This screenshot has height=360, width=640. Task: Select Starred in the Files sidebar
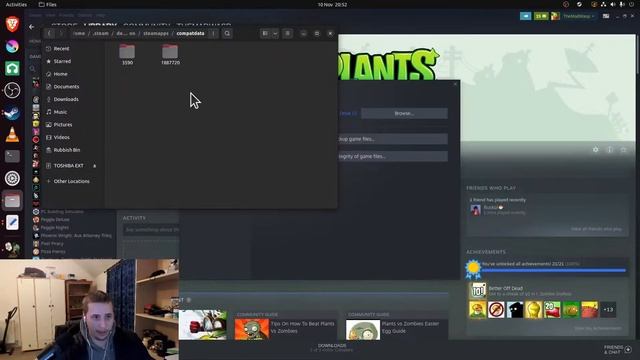click(73, 61)
